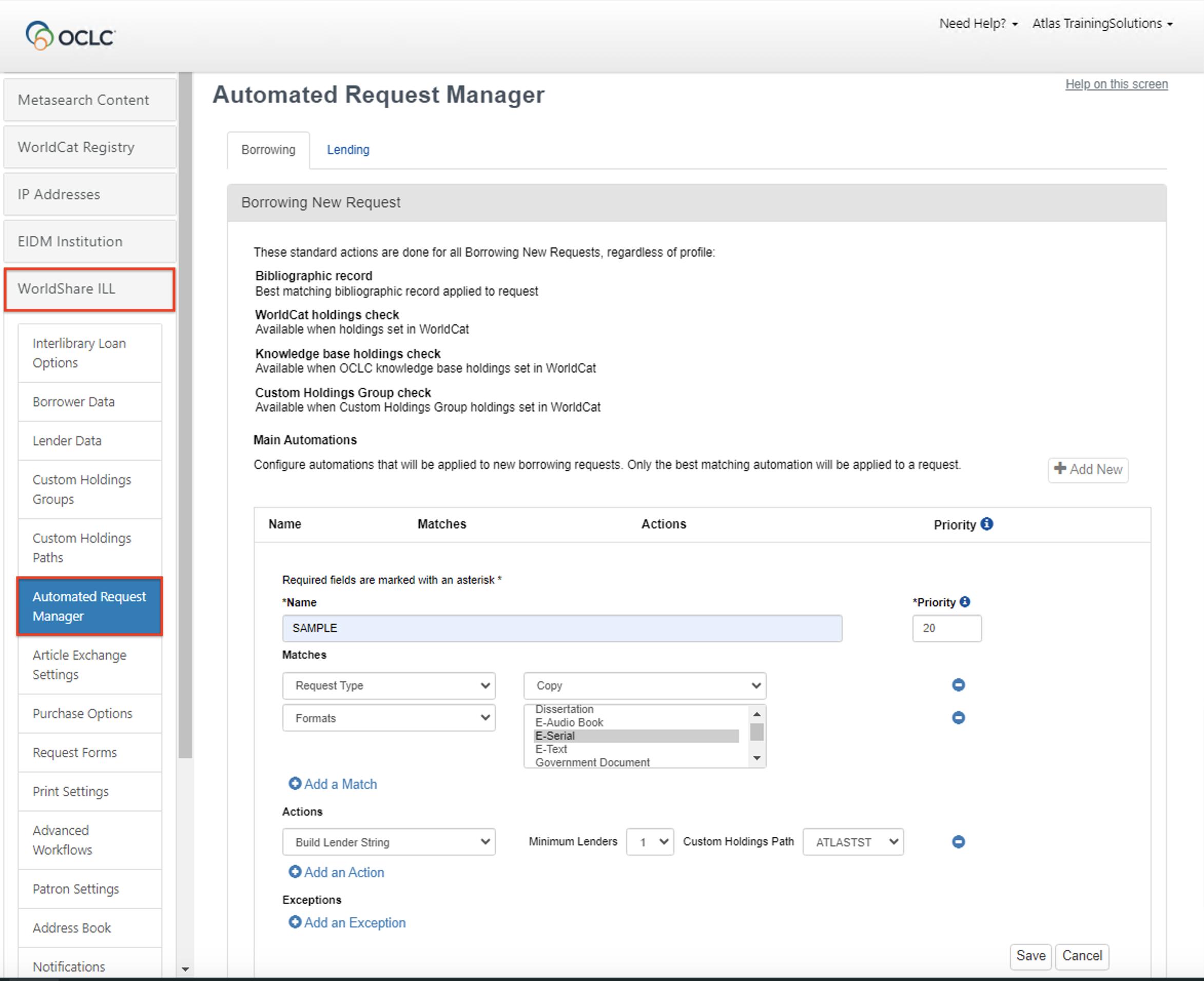Switch to the Lending tab
Viewport: 1204px width, 981px height.
[x=347, y=150]
